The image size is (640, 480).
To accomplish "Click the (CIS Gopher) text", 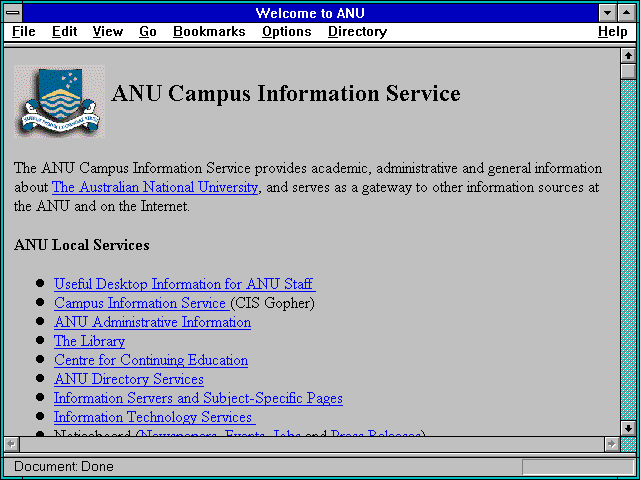I will [x=273, y=303].
